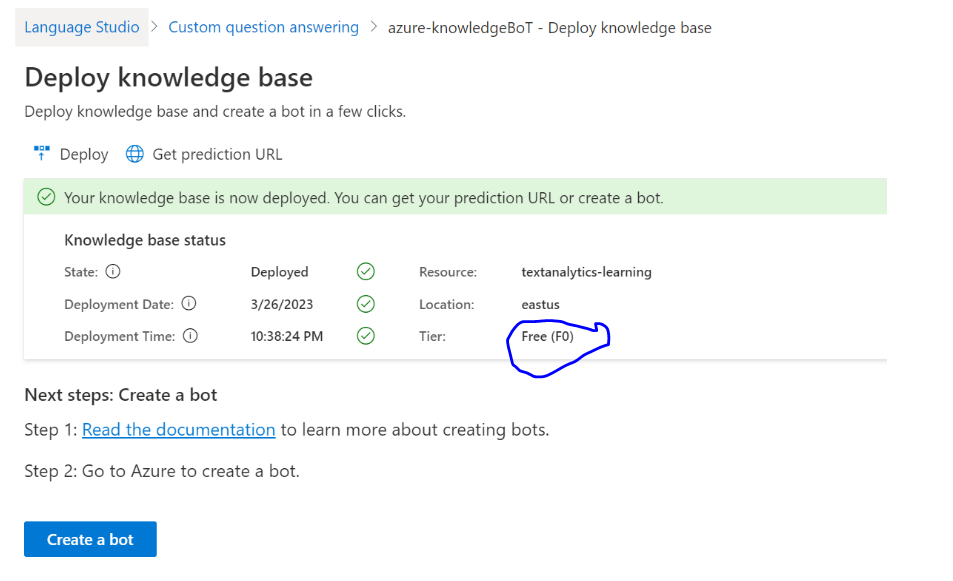
Task: Show info tooltip next to Deployment Date
Action: [189, 303]
